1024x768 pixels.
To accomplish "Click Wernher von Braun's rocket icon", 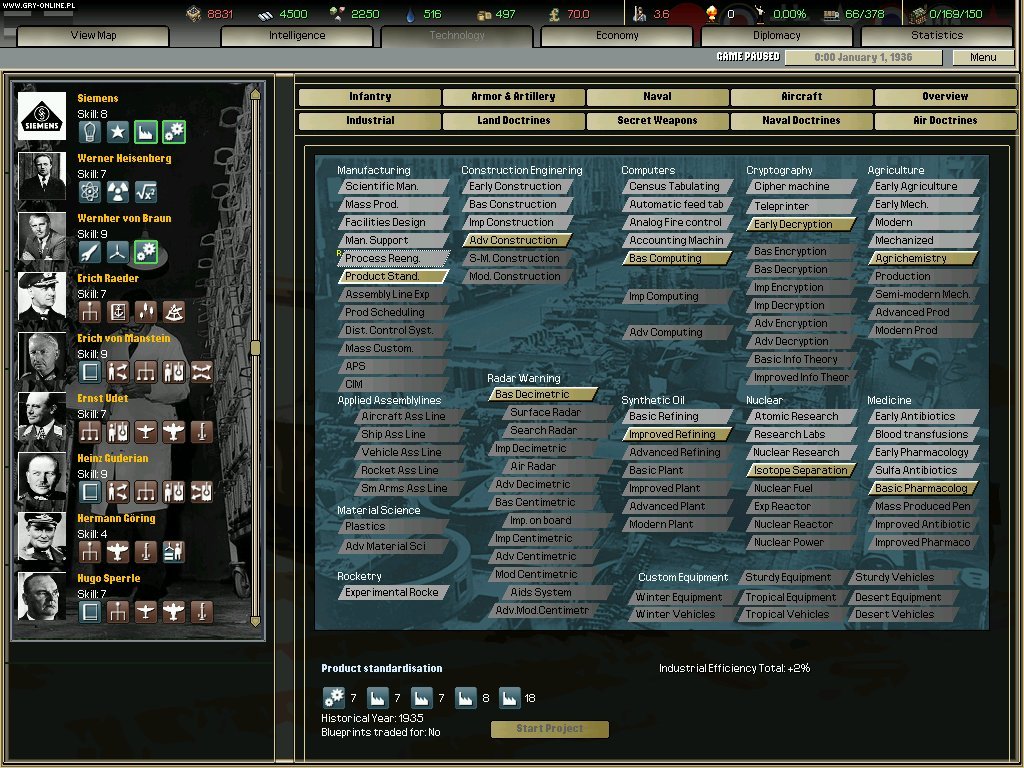I will click(90, 252).
